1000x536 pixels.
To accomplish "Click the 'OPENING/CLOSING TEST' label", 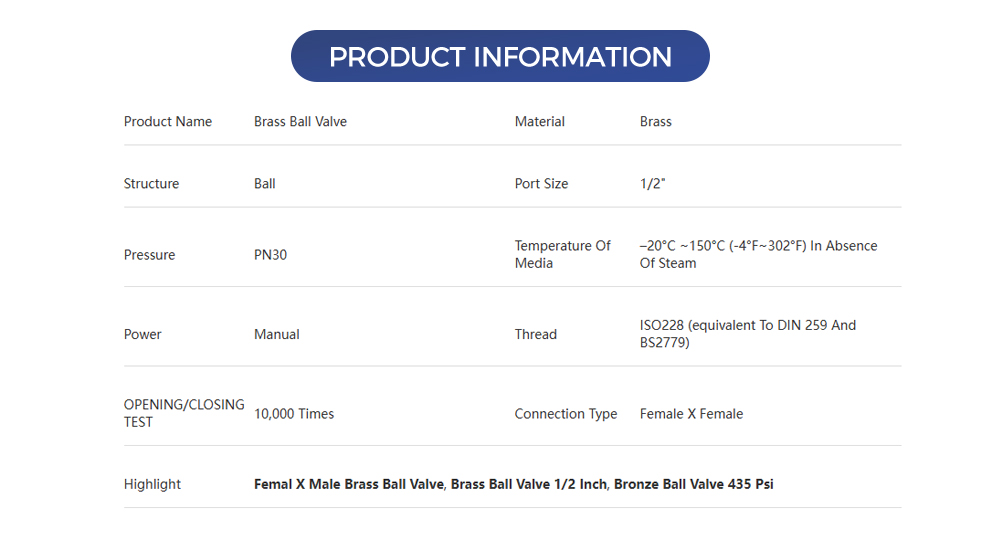I will pyautogui.click(x=183, y=413).
